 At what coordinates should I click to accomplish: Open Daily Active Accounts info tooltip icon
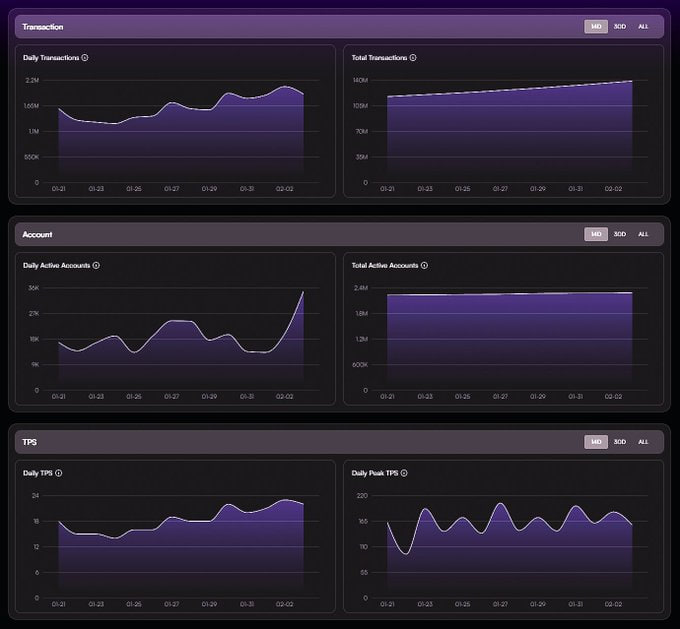point(96,266)
